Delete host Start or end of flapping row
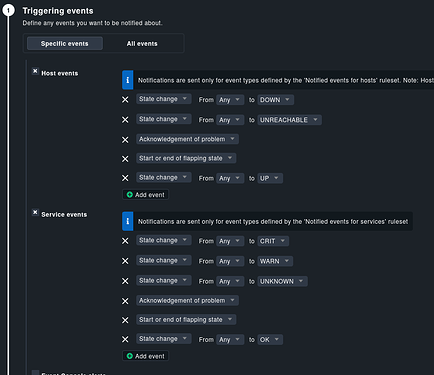The image size is (434, 375). (125, 159)
